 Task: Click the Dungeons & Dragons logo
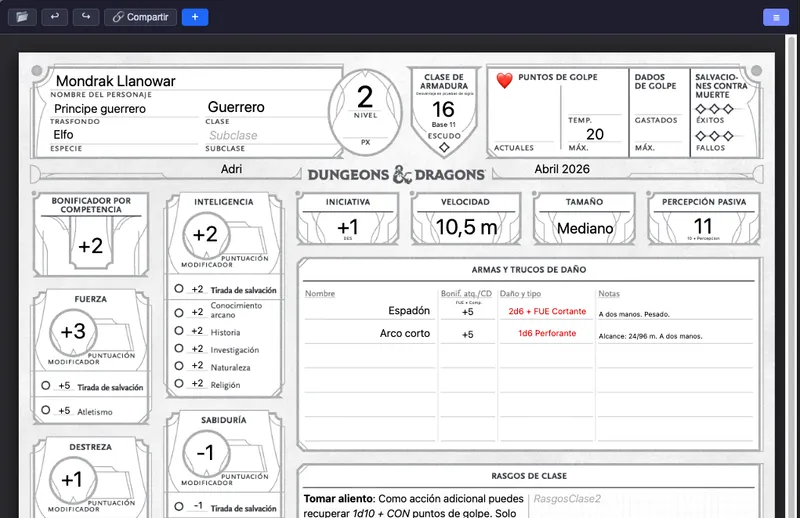click(396, 175)
